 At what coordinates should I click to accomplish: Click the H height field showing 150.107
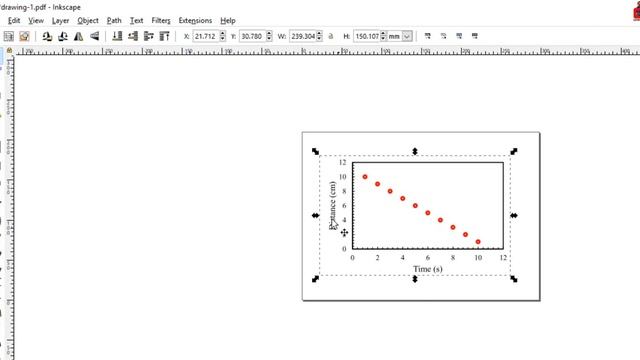coord(367,36)
